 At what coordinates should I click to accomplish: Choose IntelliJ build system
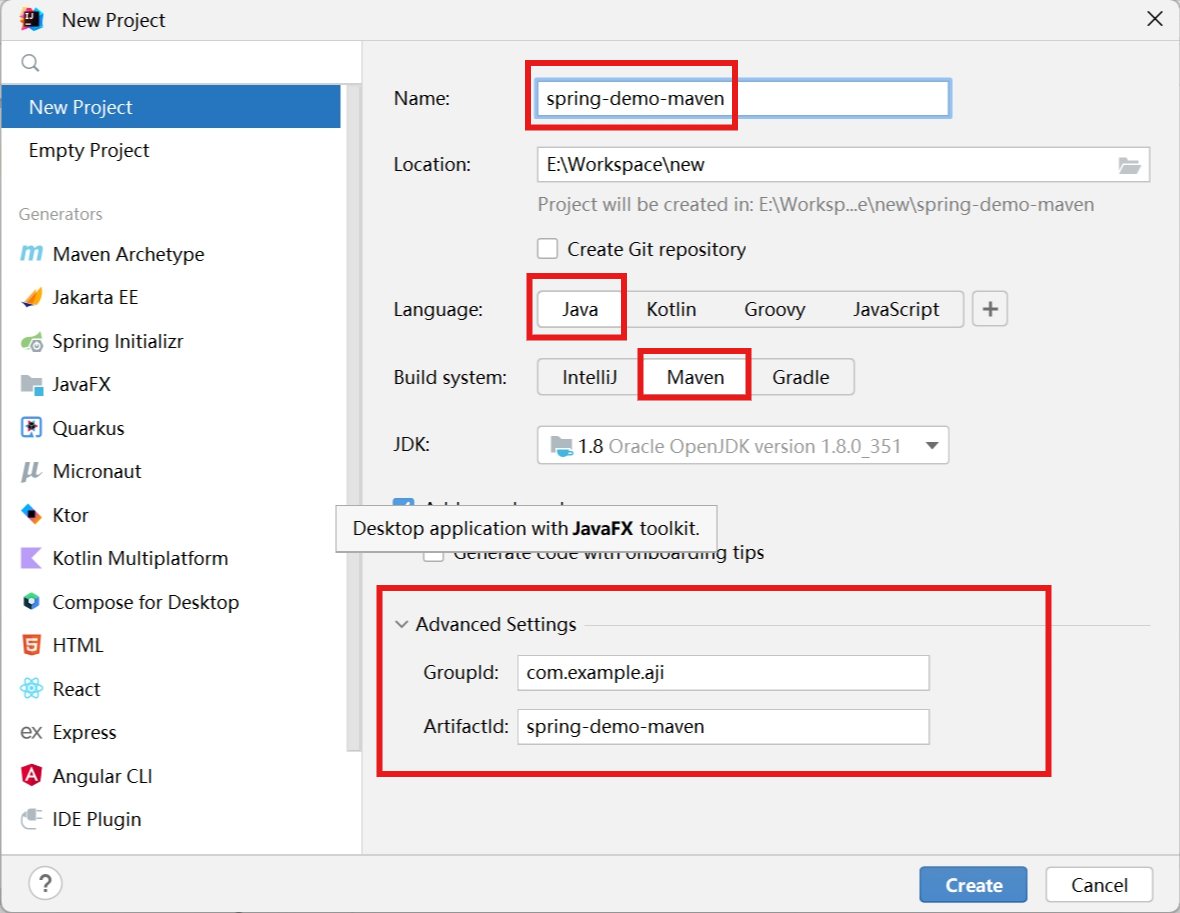(x=589, y=377)
